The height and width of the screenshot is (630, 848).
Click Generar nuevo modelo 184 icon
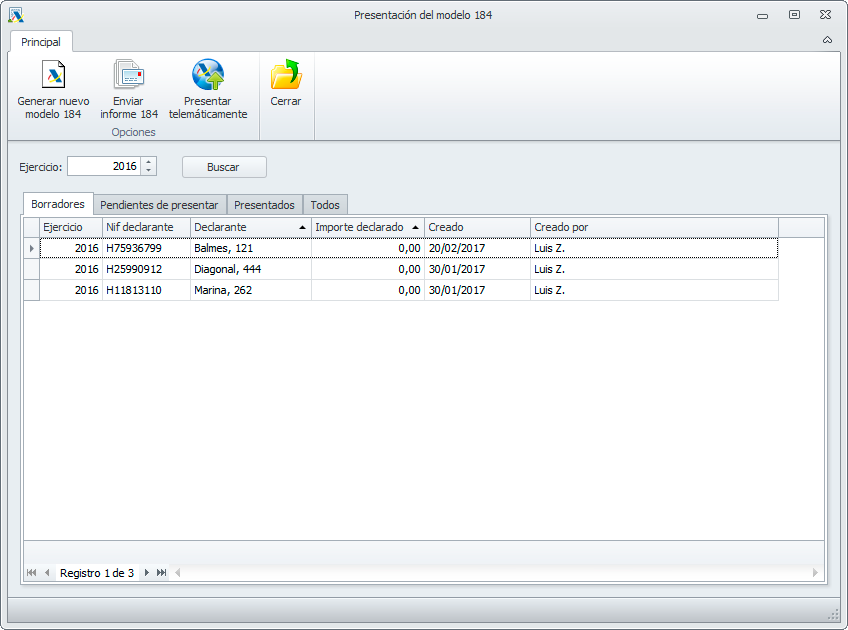pyautogui.click(x=53, y=76)
